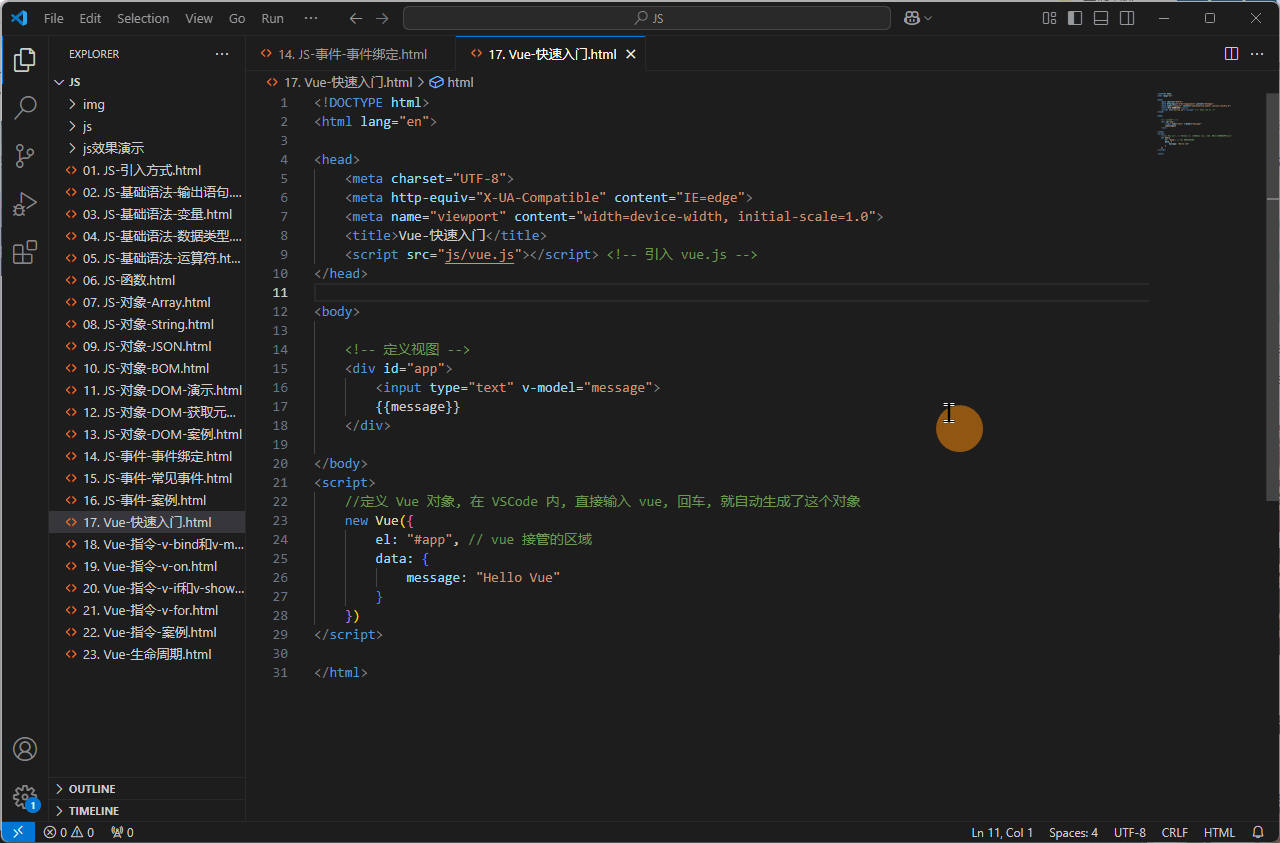Open the Run and Debug view

[x=25, y=205]
